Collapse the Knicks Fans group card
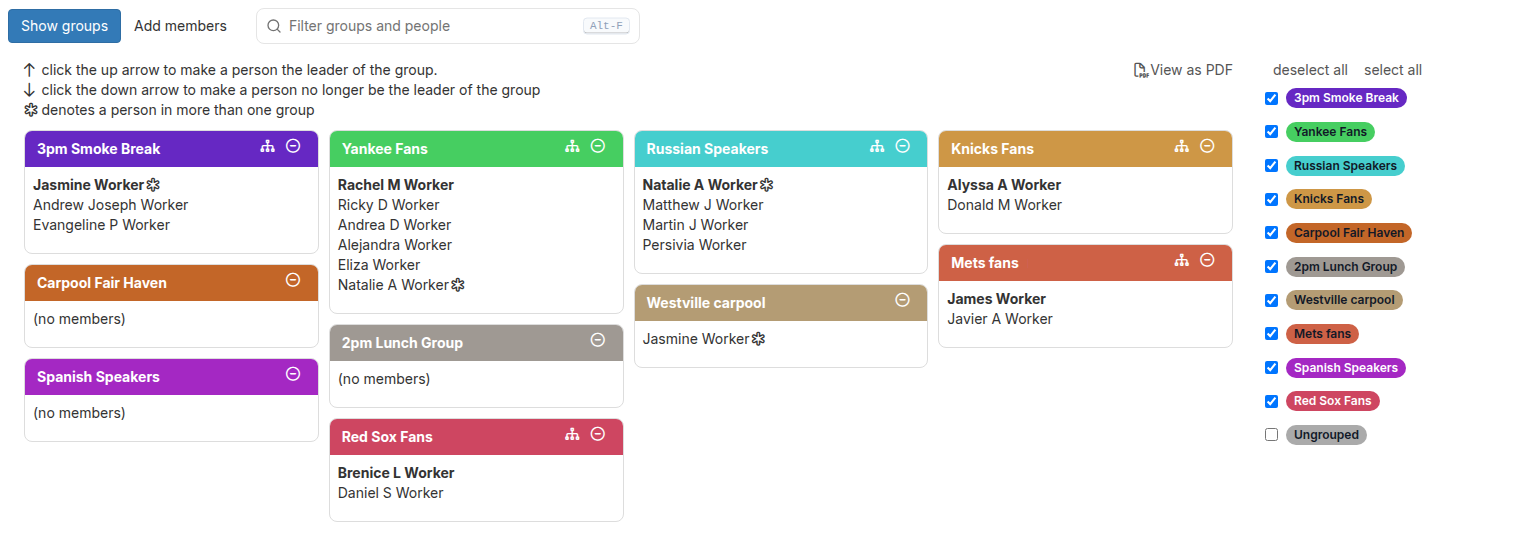Screen dimensions: 1513x550 [1207, 146]
